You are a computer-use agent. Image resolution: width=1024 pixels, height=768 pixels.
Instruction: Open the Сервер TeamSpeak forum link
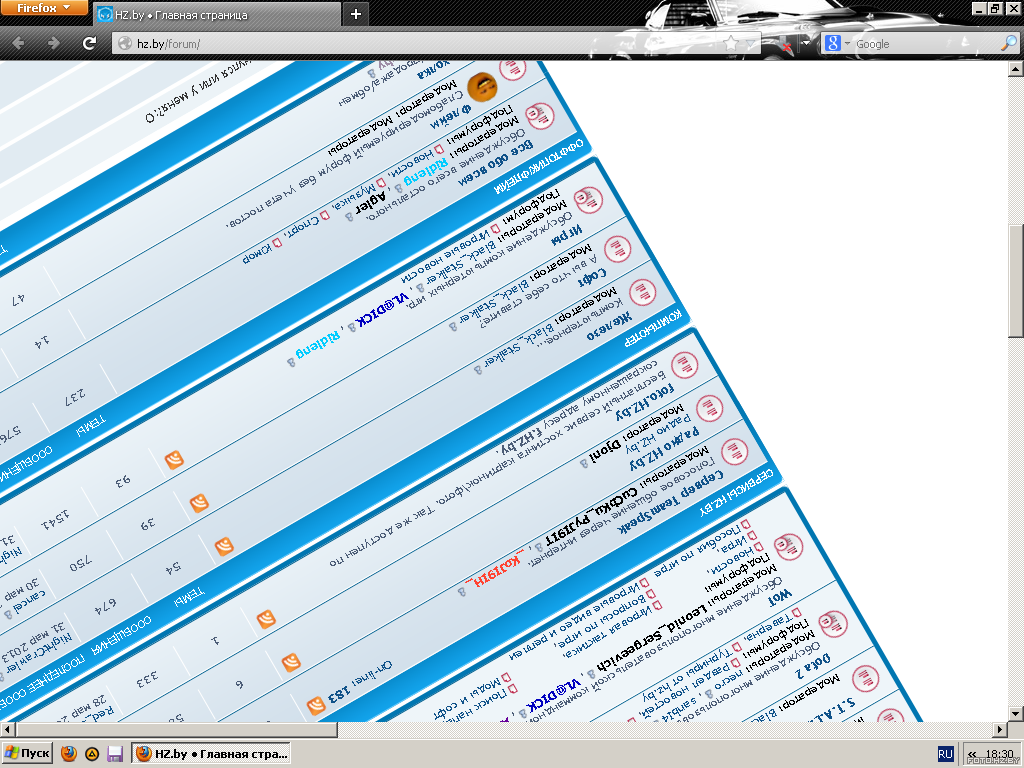pyautogui.click(x=670, y=502)
